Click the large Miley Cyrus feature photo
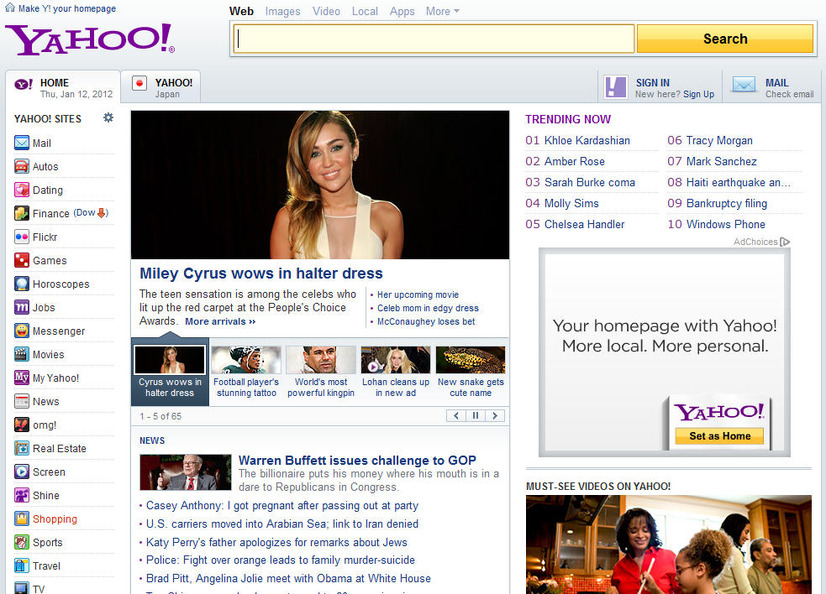The height and width of the screenshot is (594, 826). tap(320, 185)
